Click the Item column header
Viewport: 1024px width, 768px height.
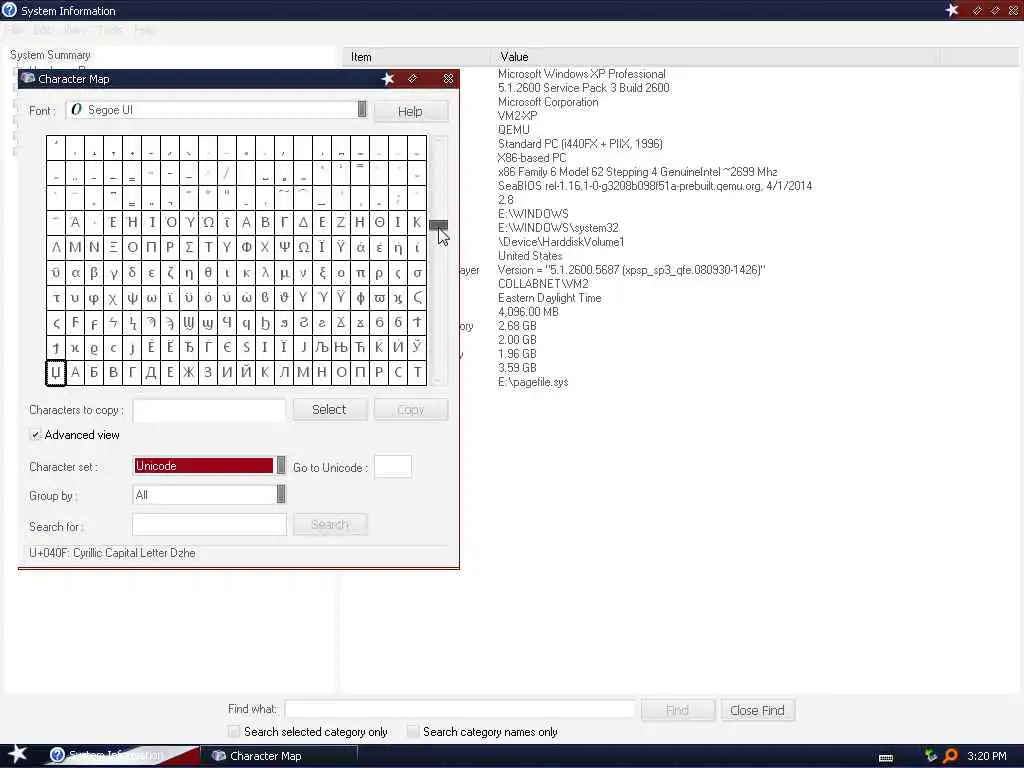click(x=417, y=57)
